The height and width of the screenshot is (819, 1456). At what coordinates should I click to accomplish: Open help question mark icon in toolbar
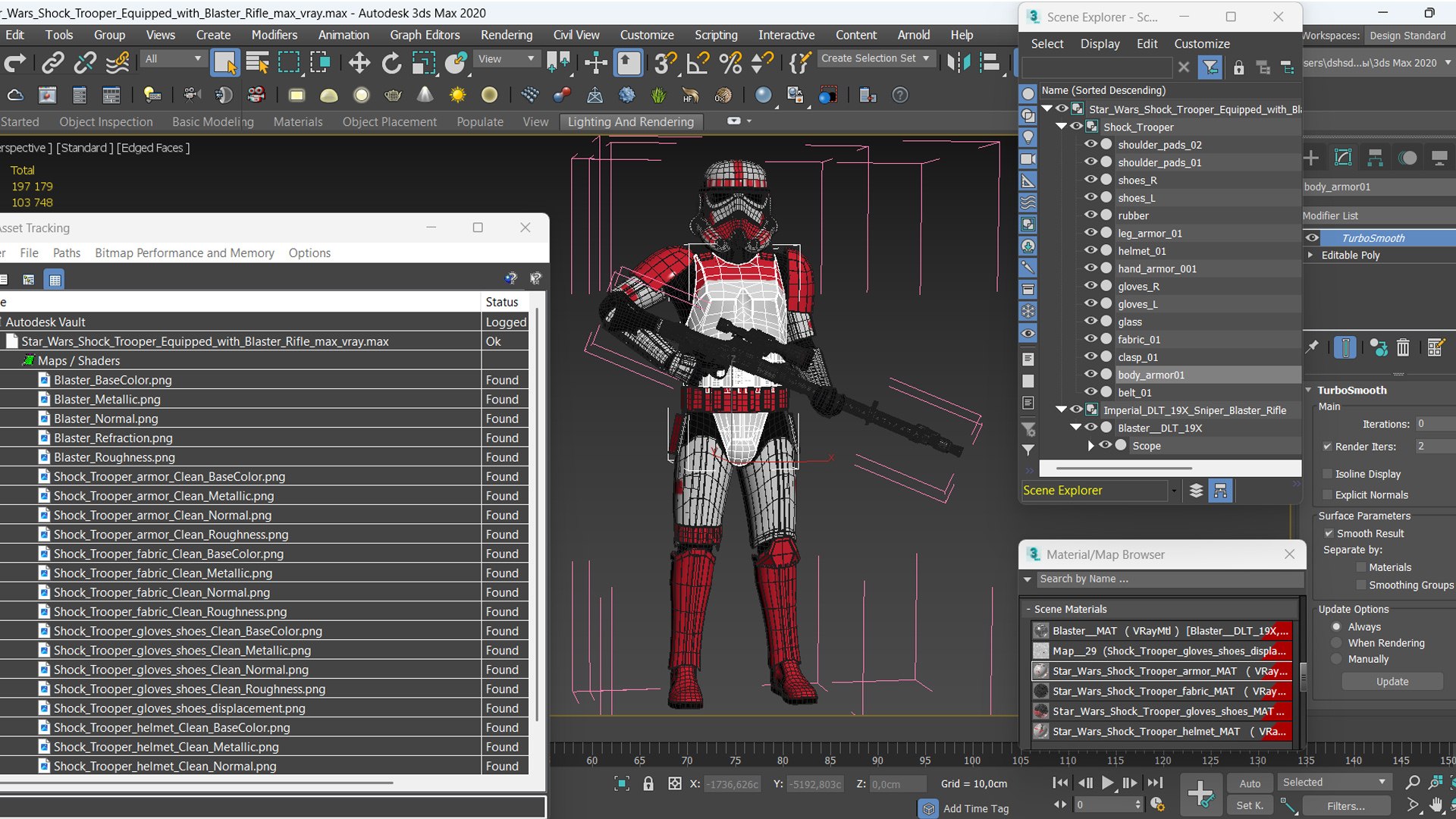coord(899,96)
